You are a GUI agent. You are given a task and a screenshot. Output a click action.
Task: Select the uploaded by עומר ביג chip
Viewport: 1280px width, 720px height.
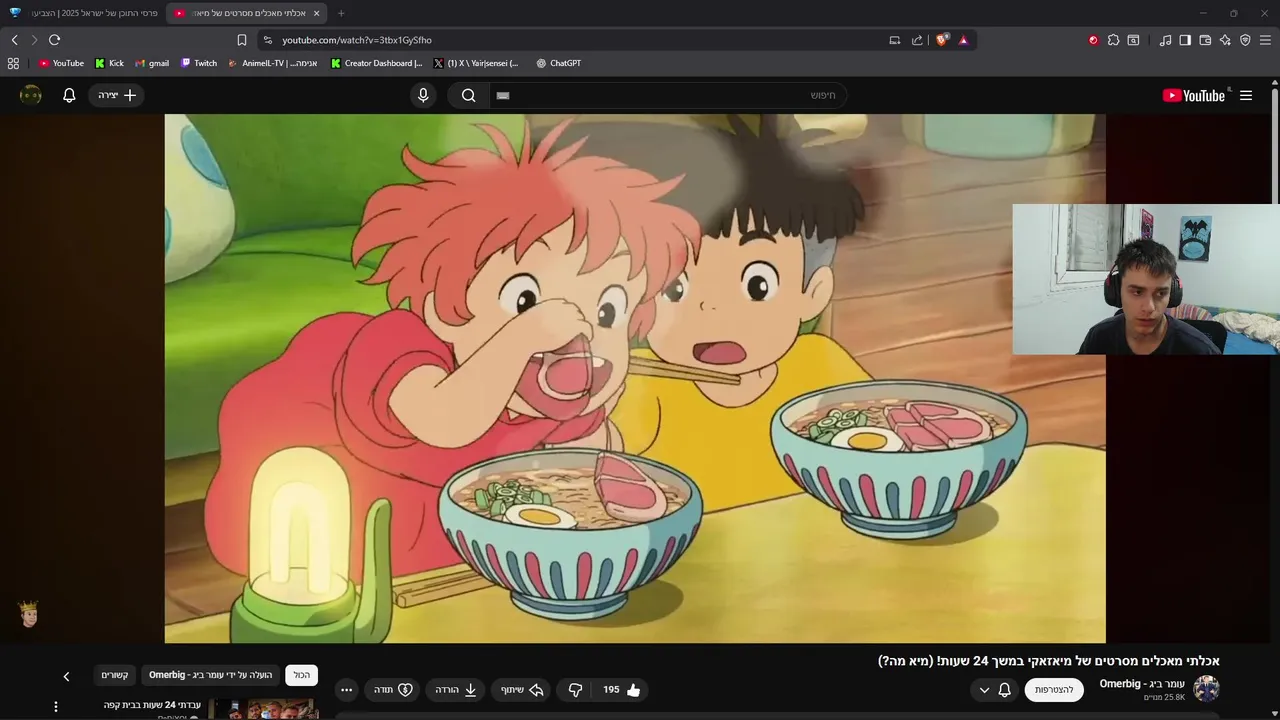[x=210, y=675]
